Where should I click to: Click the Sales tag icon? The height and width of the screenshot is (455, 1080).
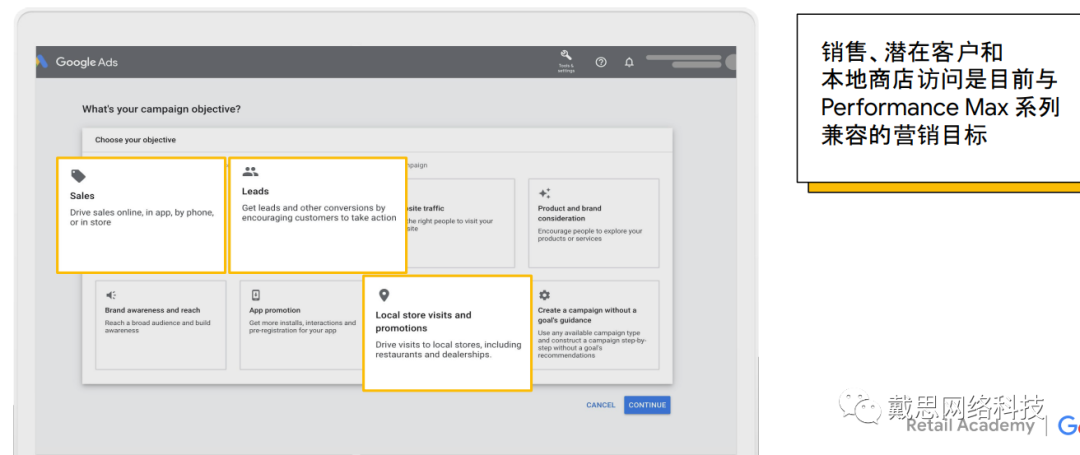[79, 176]
